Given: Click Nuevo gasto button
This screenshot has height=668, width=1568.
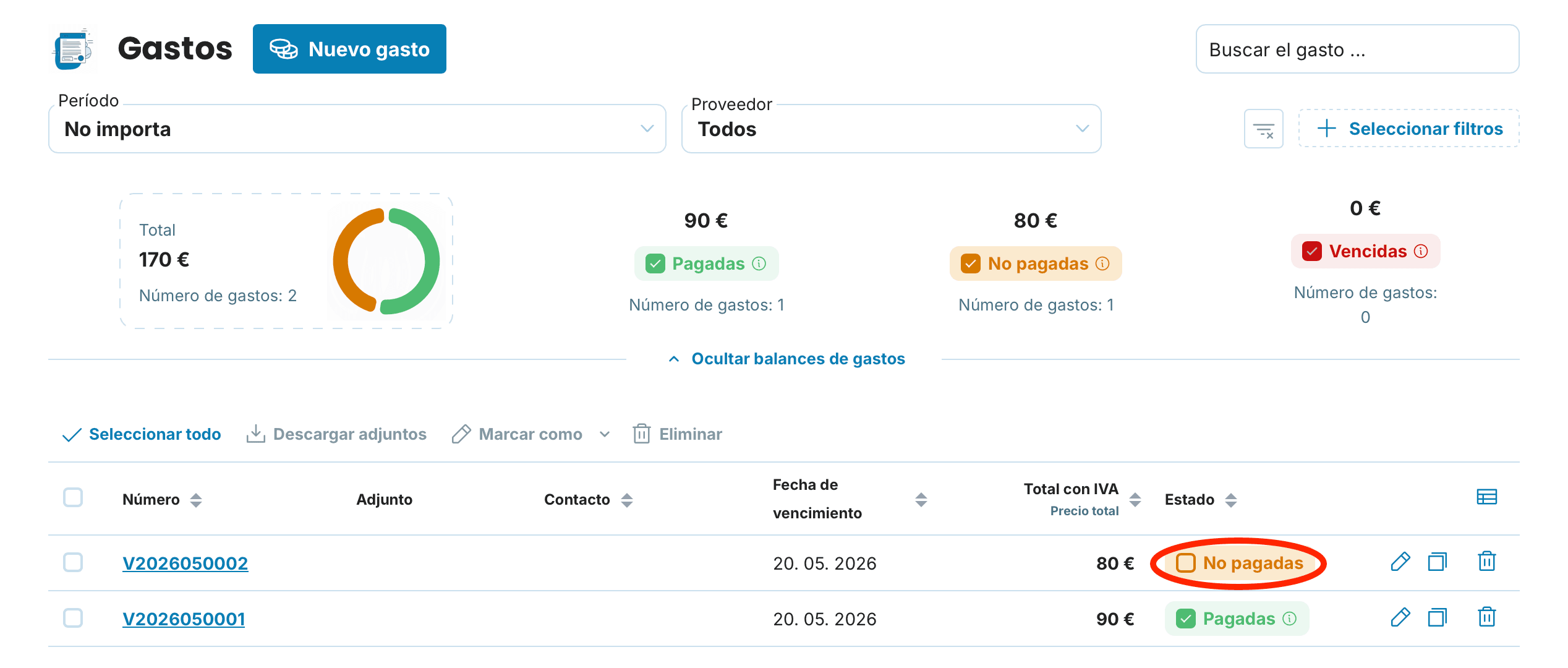Looking at the screenshot, I should 349,49.
